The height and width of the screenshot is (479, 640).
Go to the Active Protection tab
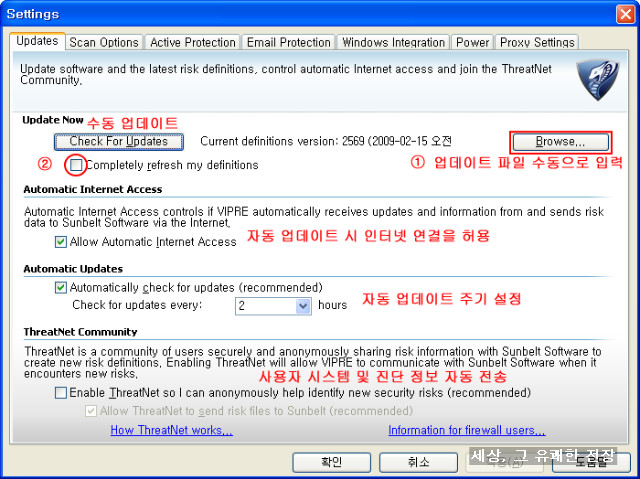[x=193, y=42]
